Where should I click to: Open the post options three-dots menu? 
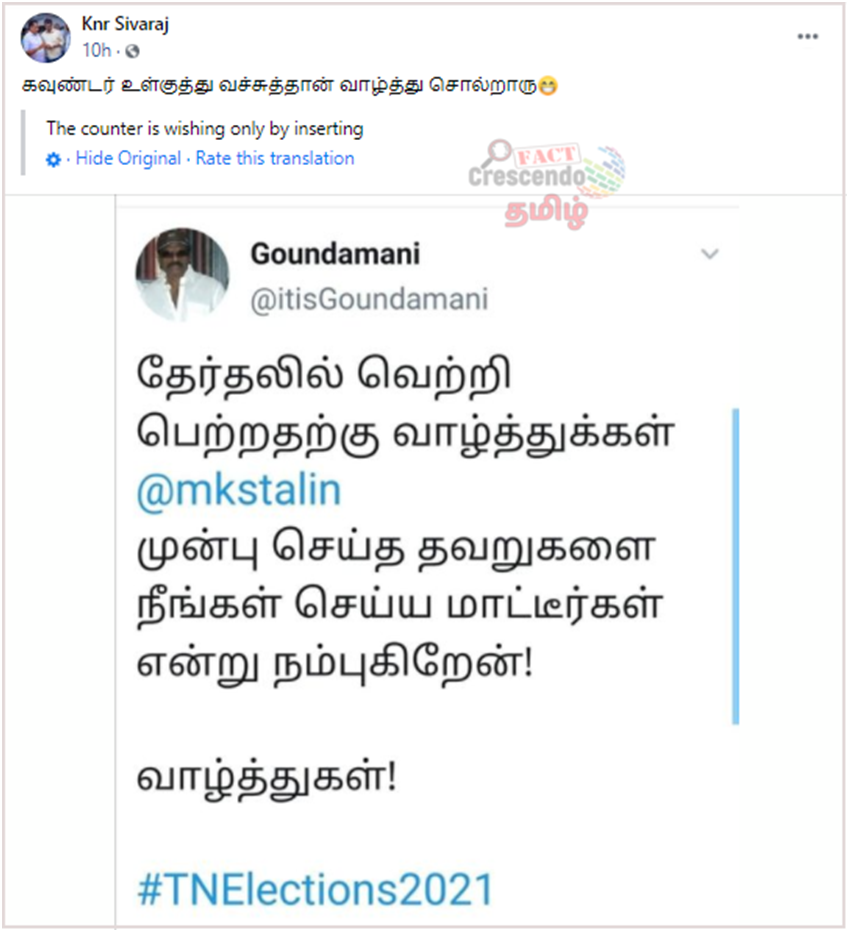(x=807, y=37)
